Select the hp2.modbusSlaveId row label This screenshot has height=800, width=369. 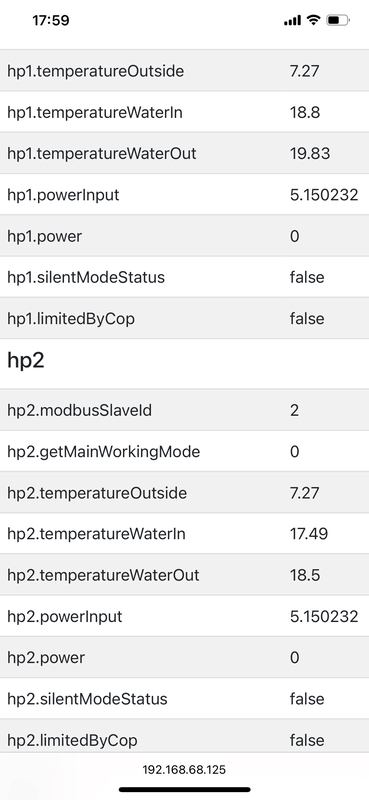80,410
